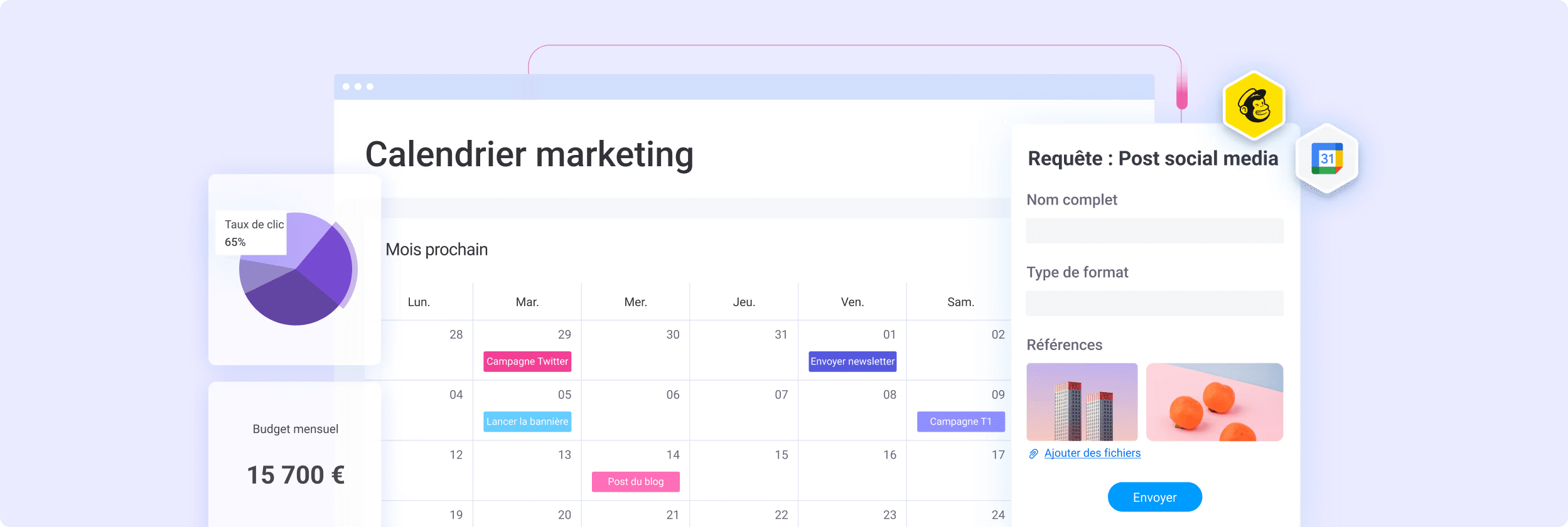This screenshot has width=1568, height=527.
Task: Select the Campagne Twitter event
Action: 527,361
